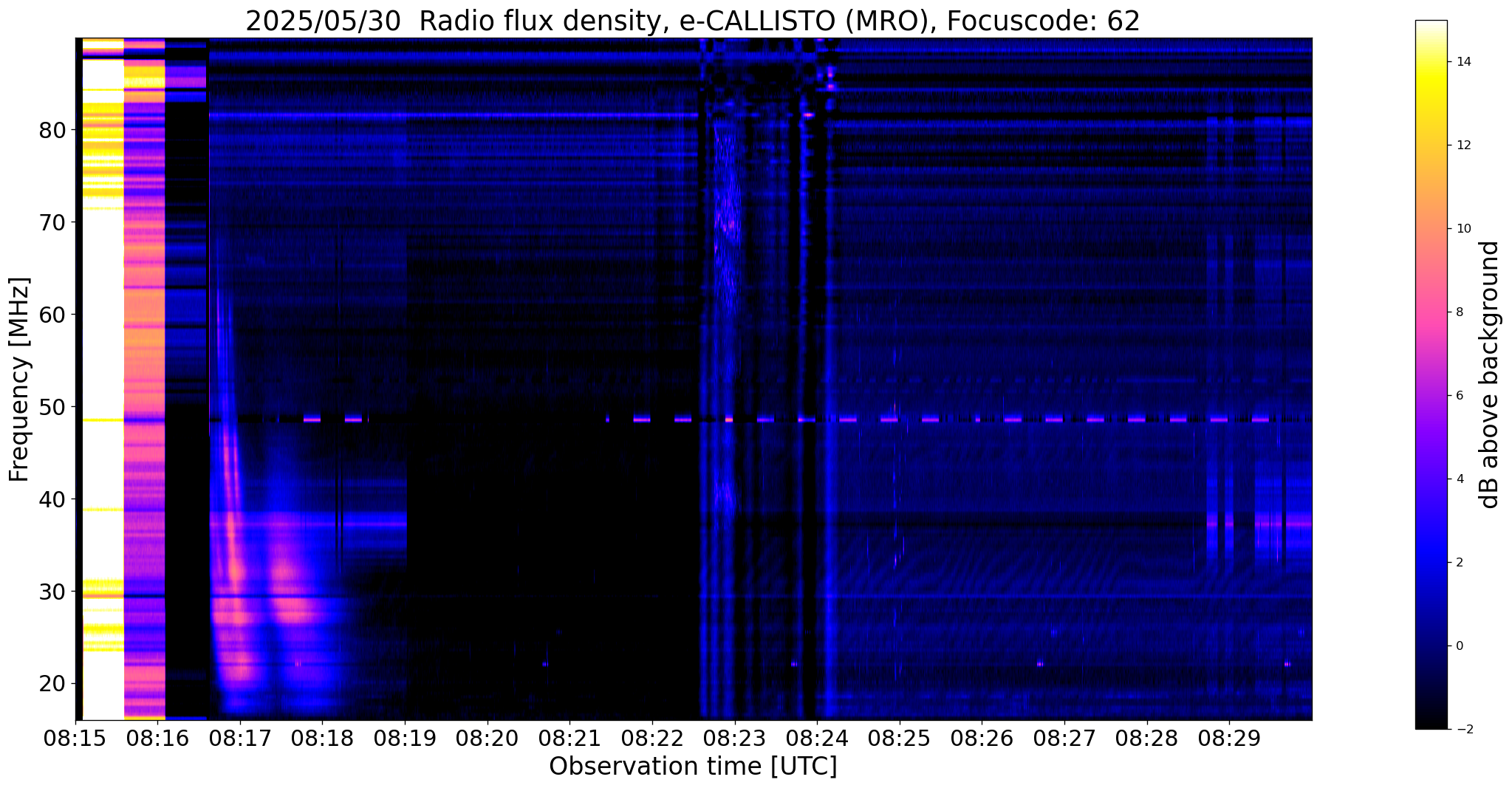The image size is (1512, 788).
Task: Click the 08:17 time tick label
Action: coord(240,738)
